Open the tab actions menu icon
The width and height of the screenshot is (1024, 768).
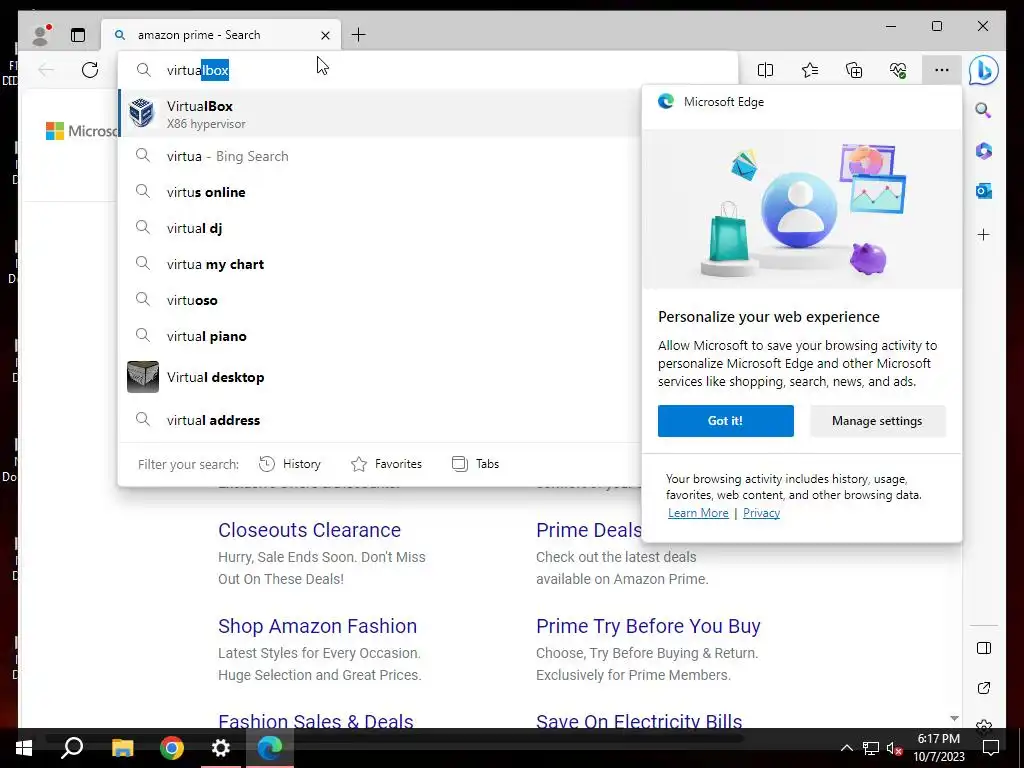click(x=78, y=35)
